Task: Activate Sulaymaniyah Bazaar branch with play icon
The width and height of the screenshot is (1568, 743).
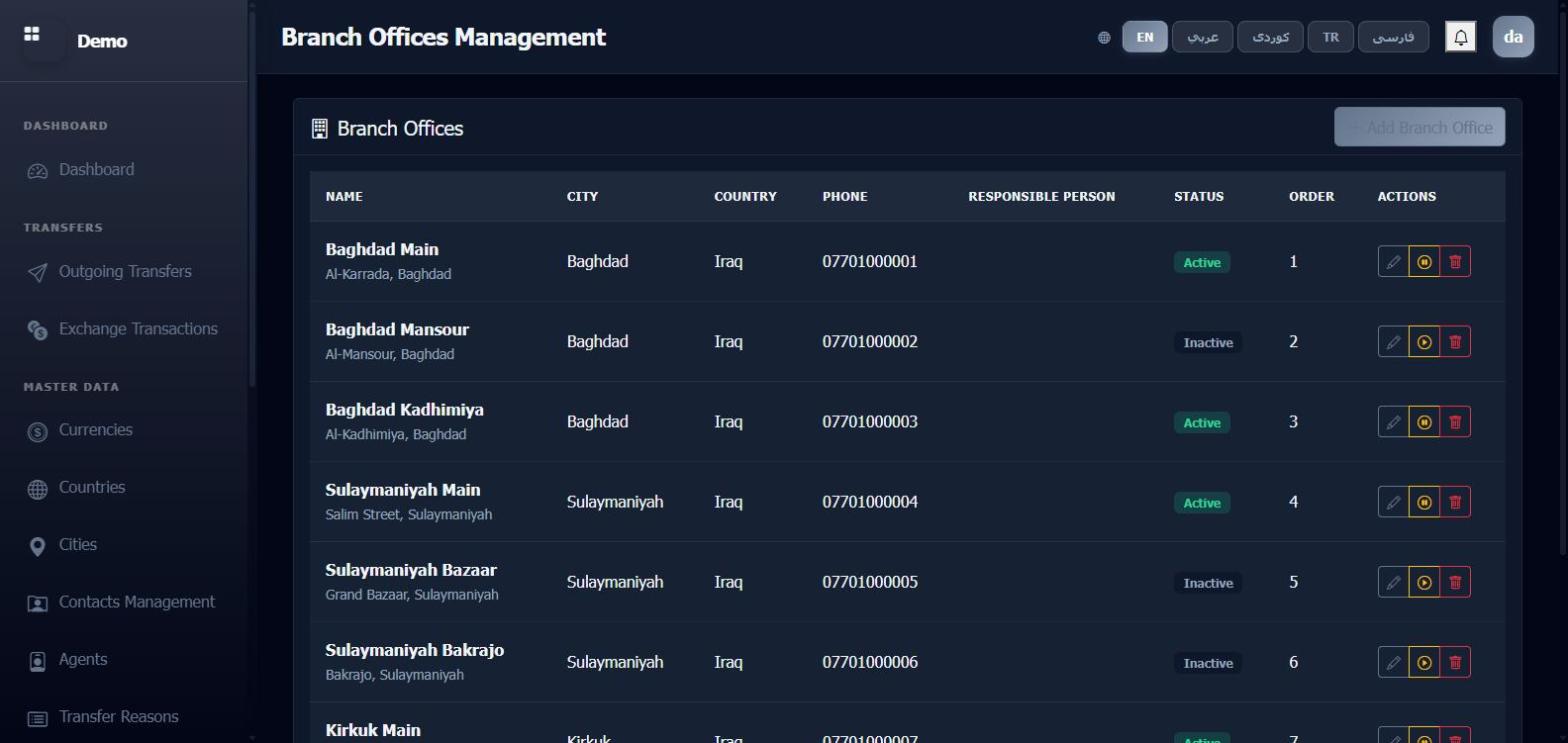Action: click(x=1424, y=582)
